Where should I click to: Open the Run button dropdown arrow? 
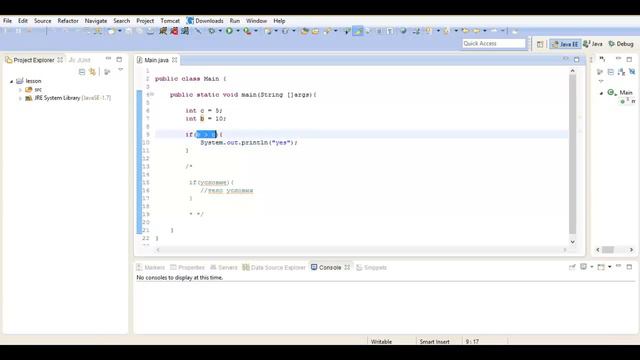pyautogui.click(x=238, y=31)
